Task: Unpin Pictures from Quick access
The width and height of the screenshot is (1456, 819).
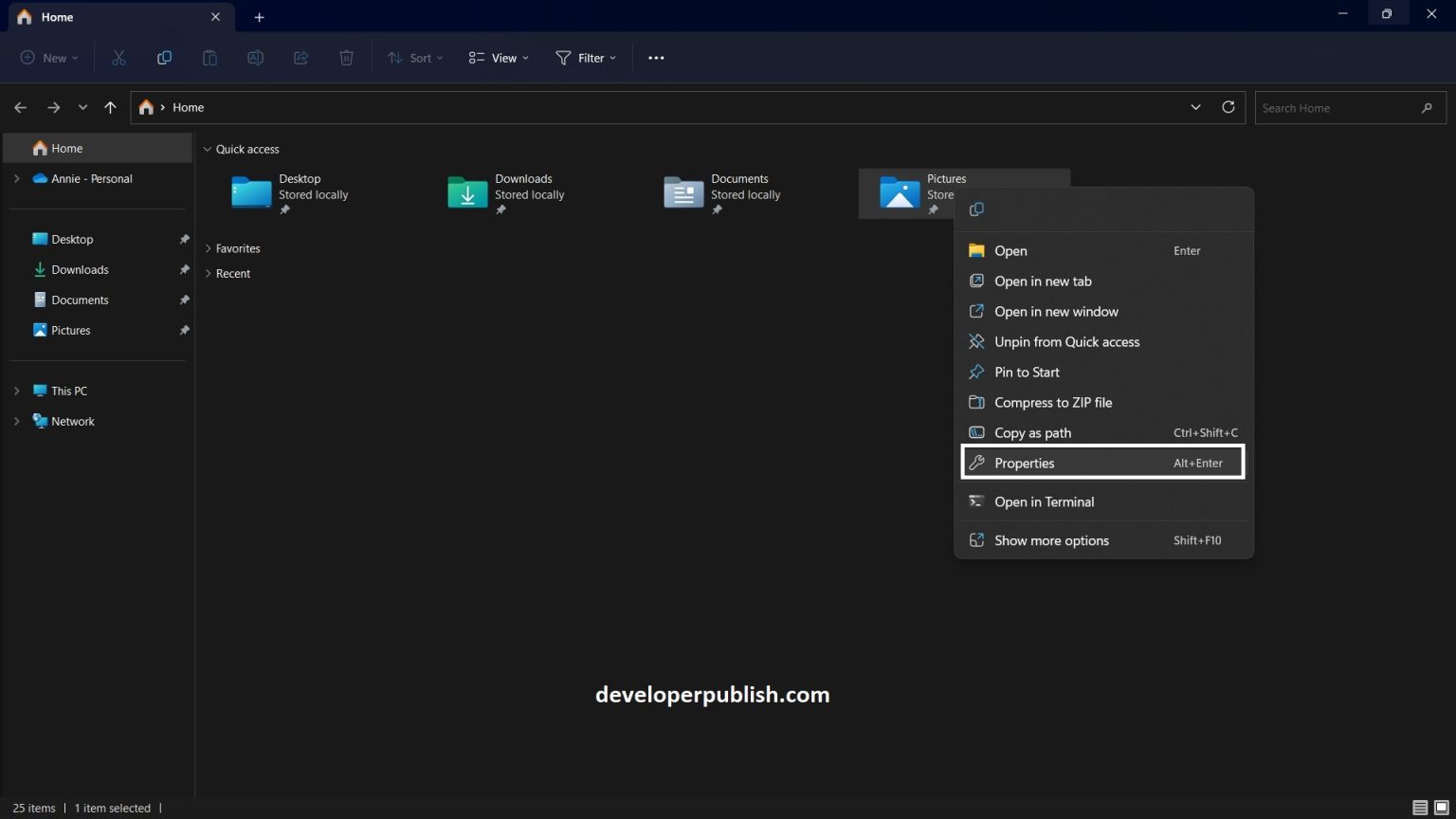Action: [x=1066, y=341]
